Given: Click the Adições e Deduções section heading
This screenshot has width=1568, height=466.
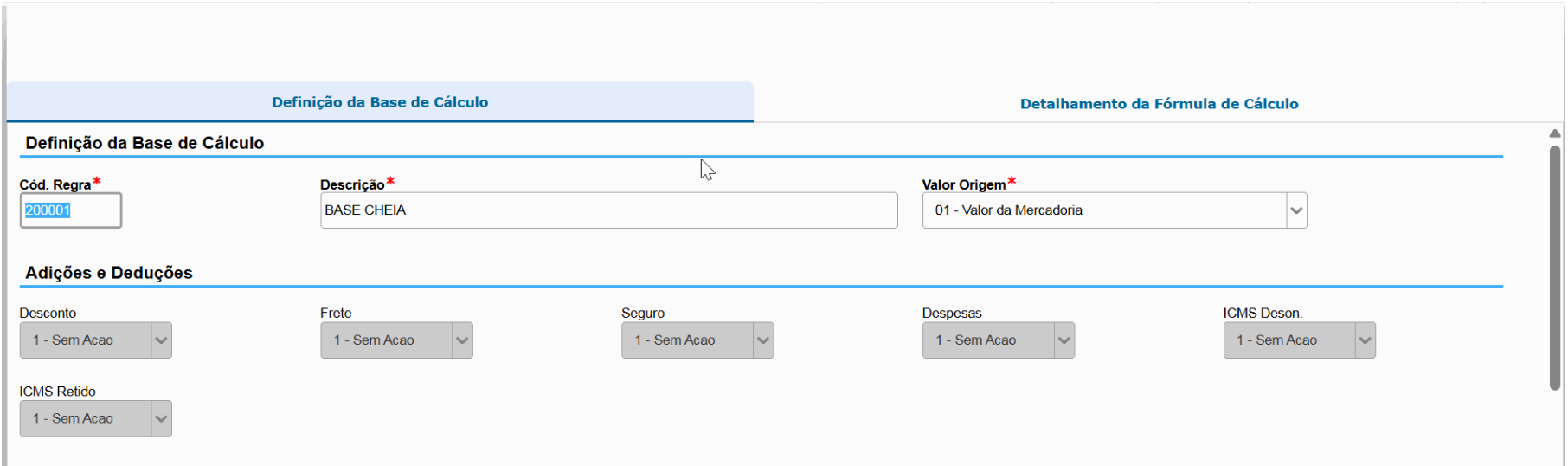Looking at the screenshot, I should [109, 273].
